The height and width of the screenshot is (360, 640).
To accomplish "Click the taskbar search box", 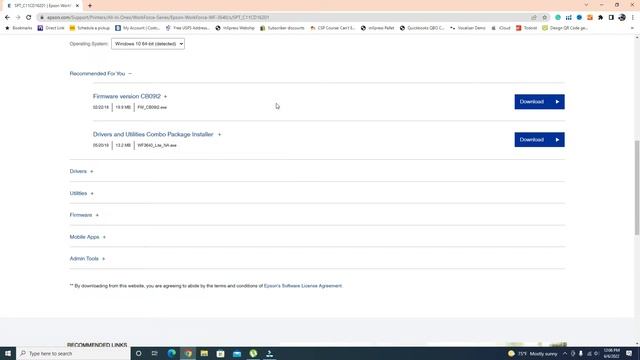I will tap(73, 353).
